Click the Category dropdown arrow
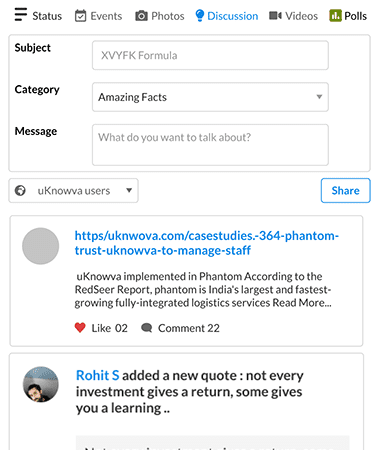This screenshot has width=379, height=450. (319, 97)
